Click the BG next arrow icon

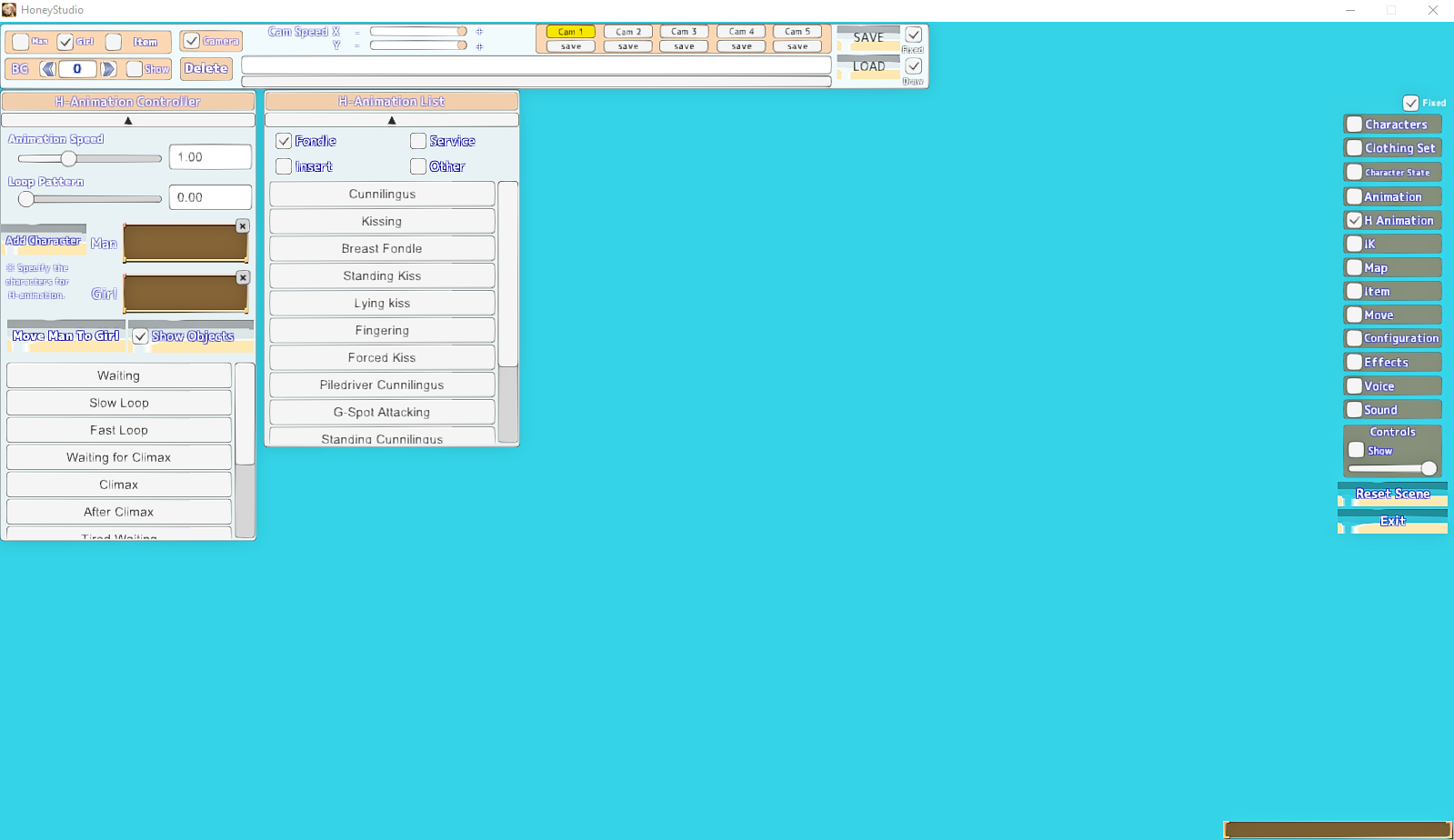point(108,69)
